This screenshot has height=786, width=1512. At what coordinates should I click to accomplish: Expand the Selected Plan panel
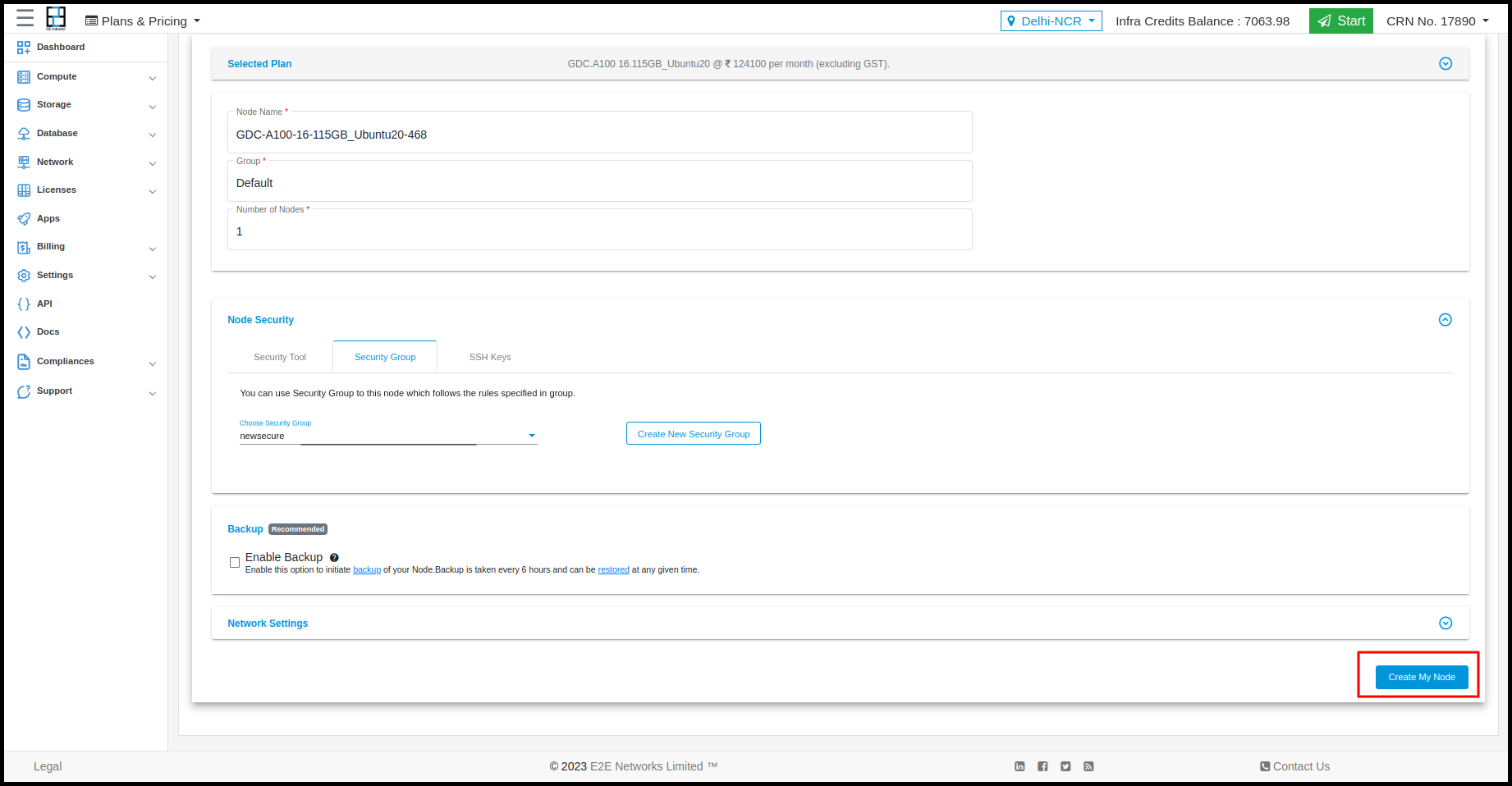click(1446, 64)
